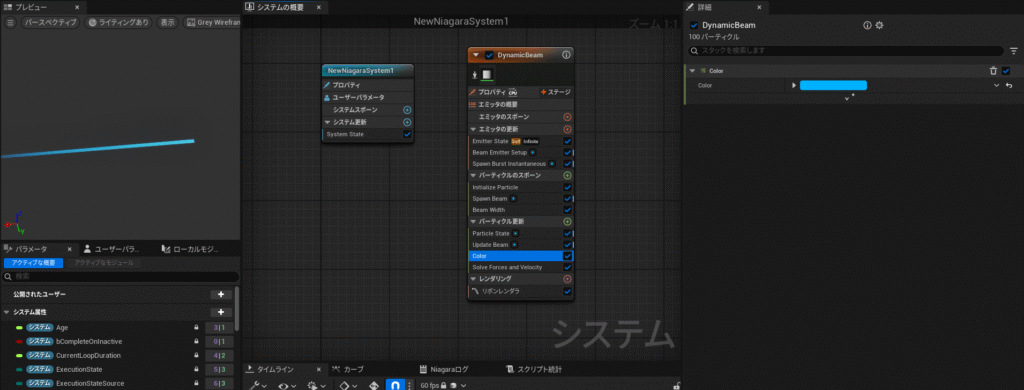The height and width of the screenshot is (390, 1024).
Task: Add module to システム更新 with plus icon
Action: (x=407, y=122)
